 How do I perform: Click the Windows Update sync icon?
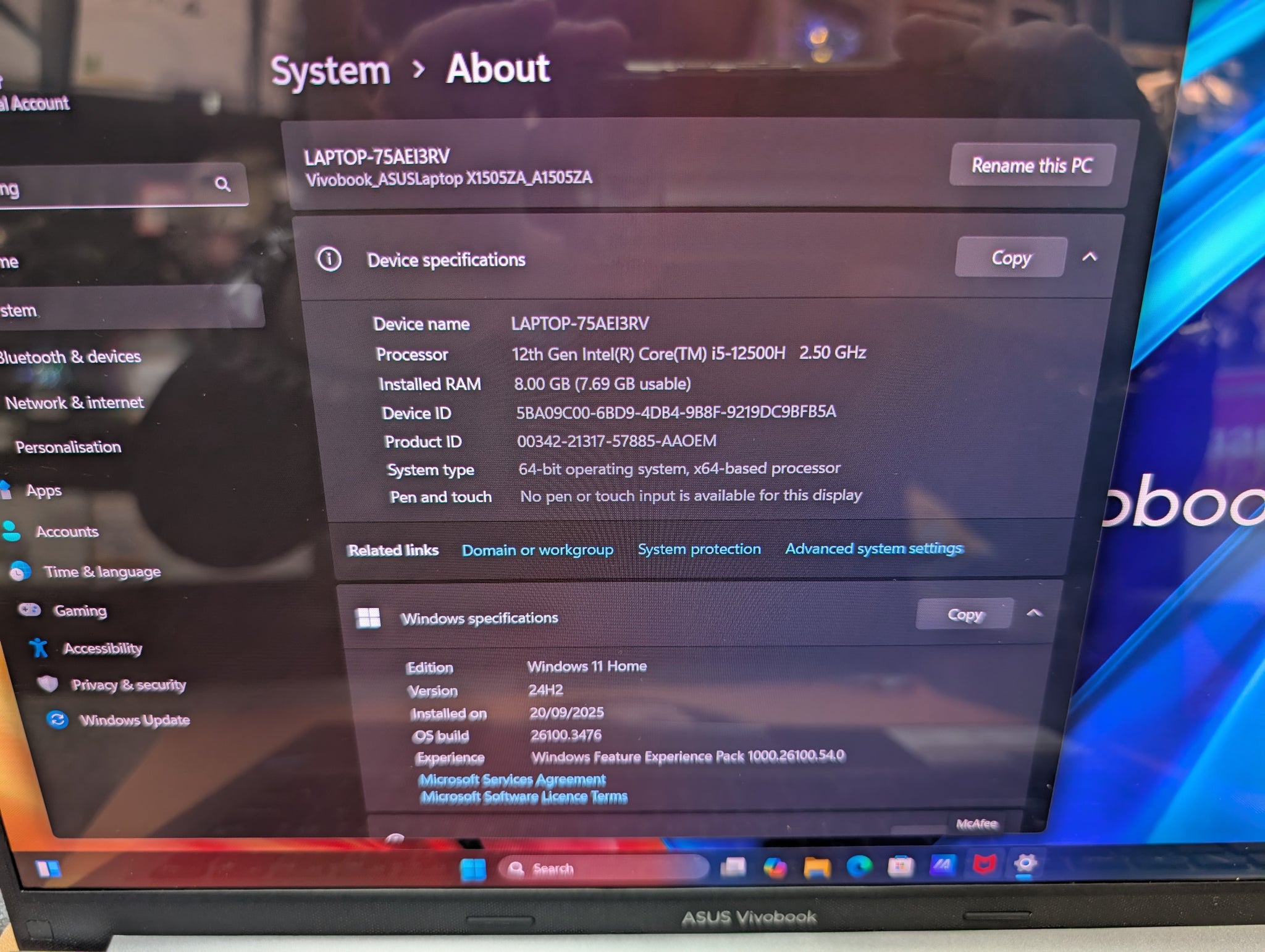[57, 719]
